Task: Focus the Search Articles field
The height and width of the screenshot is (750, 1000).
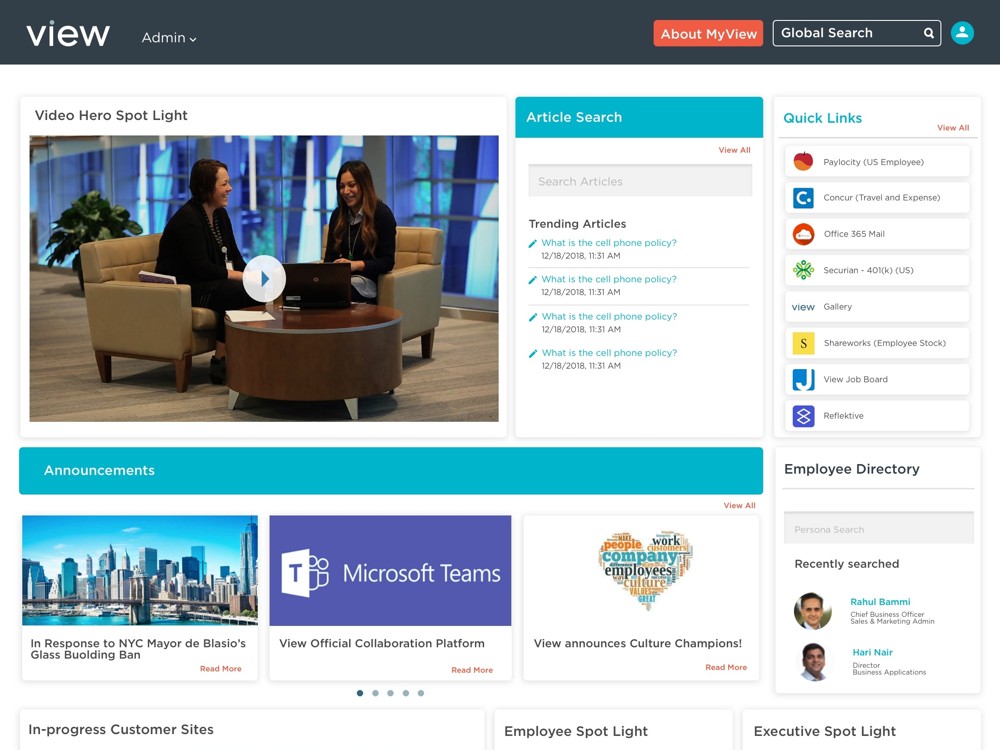Action: point(640,181)
